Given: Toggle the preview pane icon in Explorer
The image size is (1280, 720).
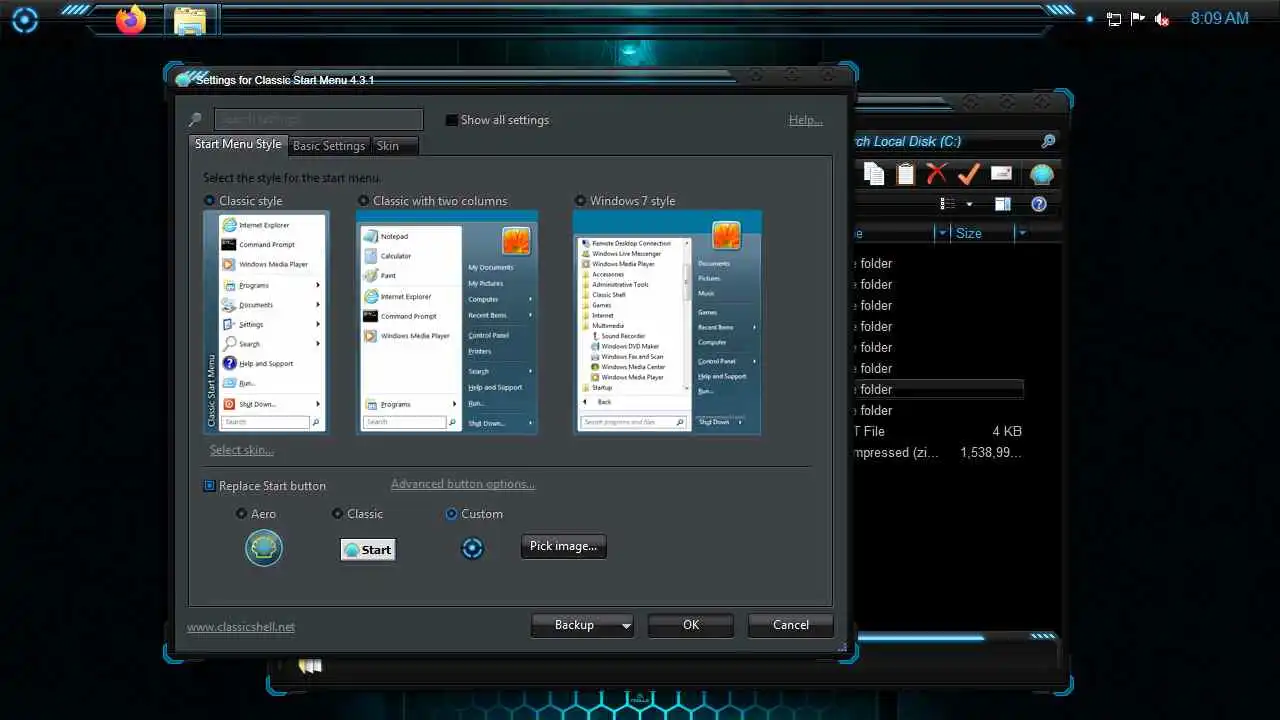Looking at the screenshot, I should (1003, 204).
